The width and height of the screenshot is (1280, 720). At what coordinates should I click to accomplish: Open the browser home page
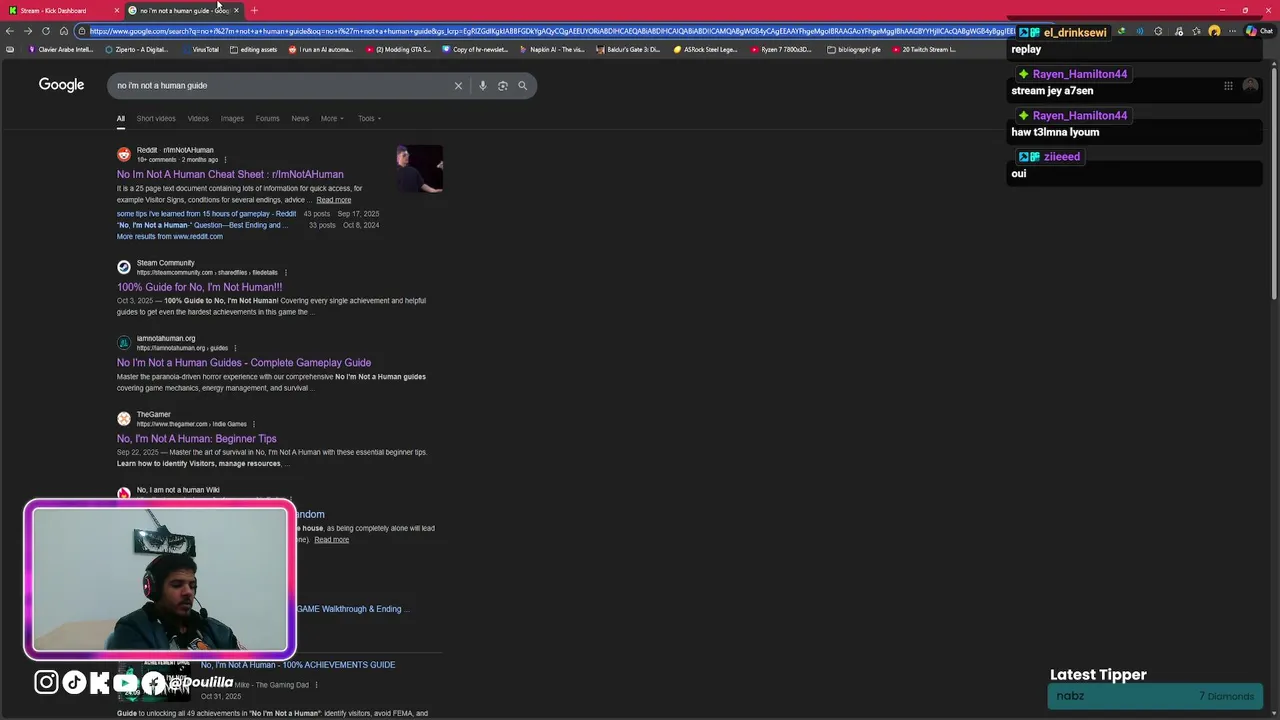click(x=63, y=31)
